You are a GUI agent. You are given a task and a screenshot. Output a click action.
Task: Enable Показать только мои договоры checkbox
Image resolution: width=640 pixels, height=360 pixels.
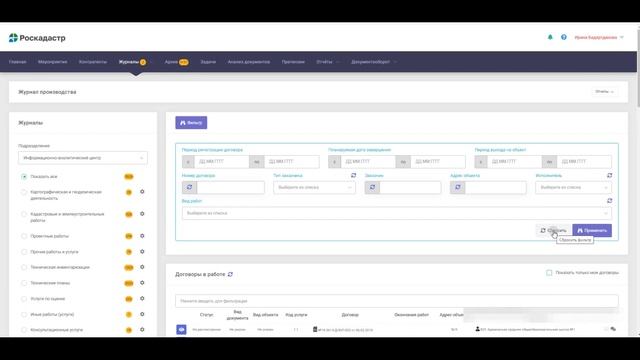[549, 272]
